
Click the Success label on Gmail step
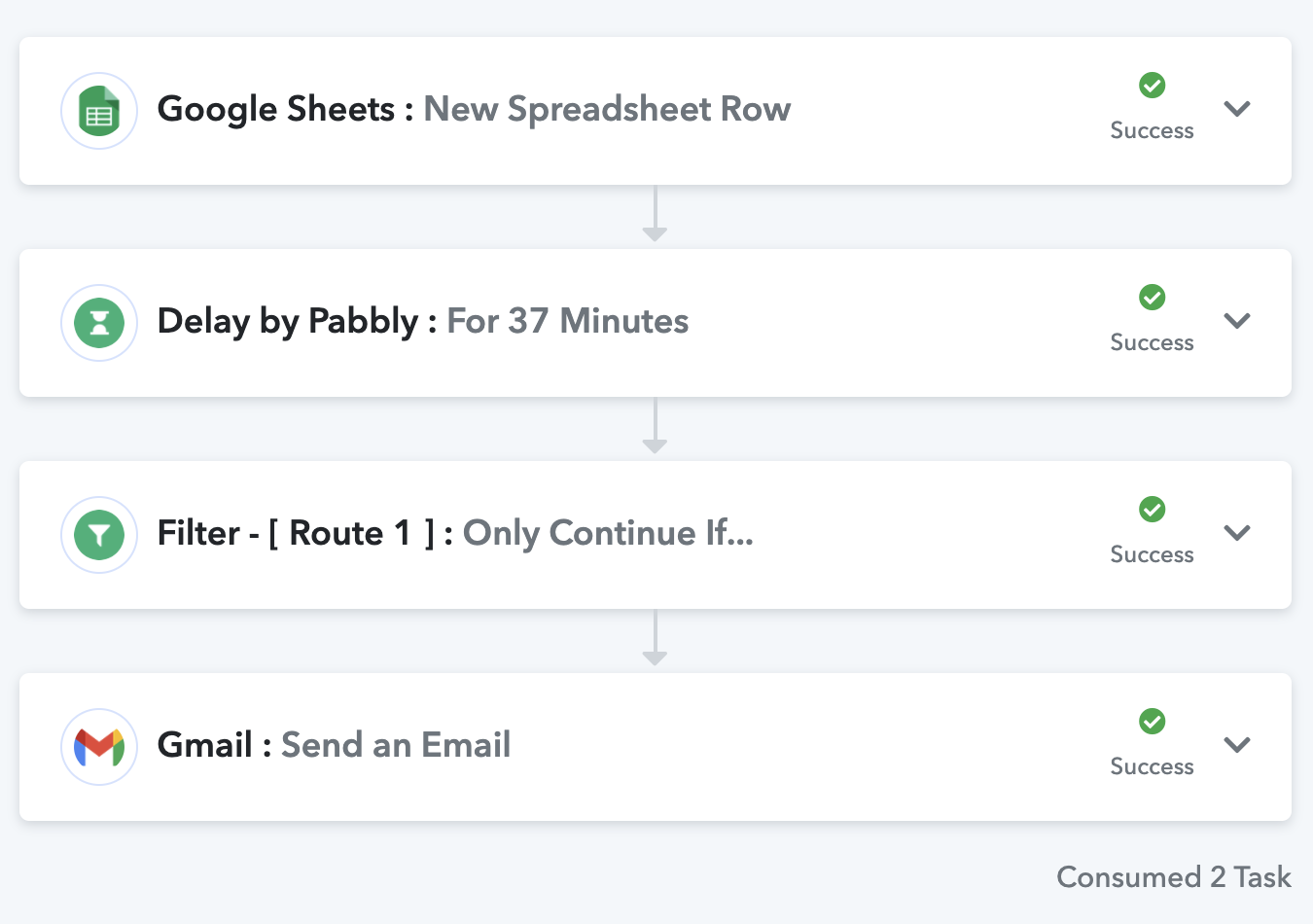1153,766
